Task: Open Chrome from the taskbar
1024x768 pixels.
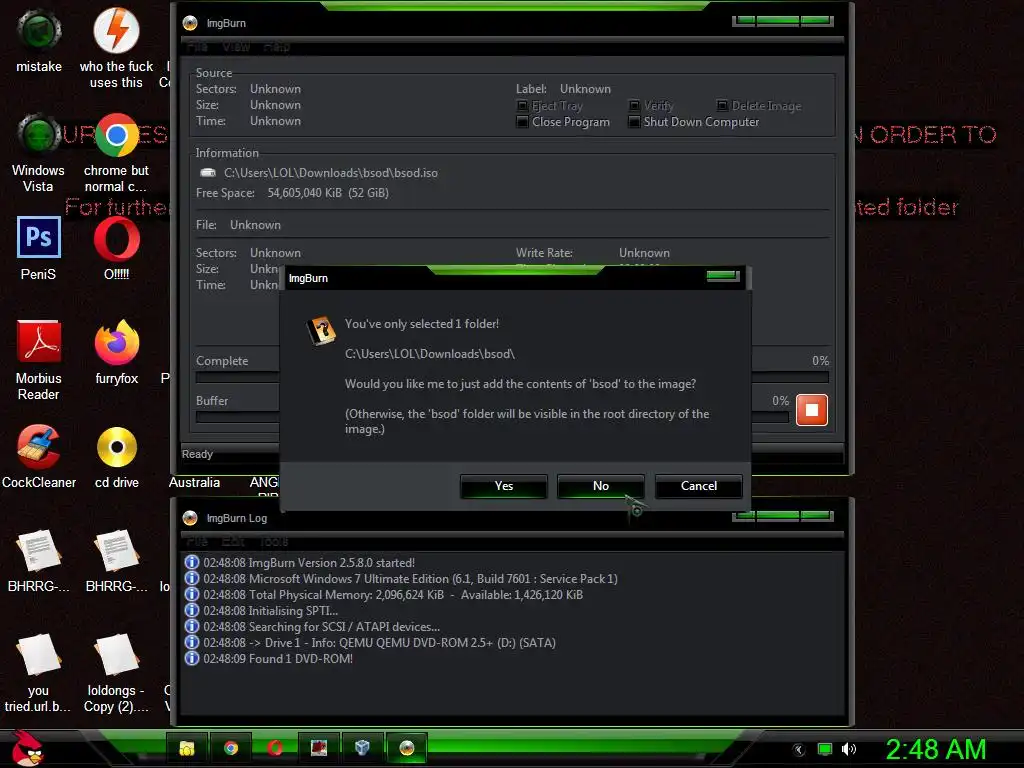Action: pyautogui.click(x=231, y=748)
